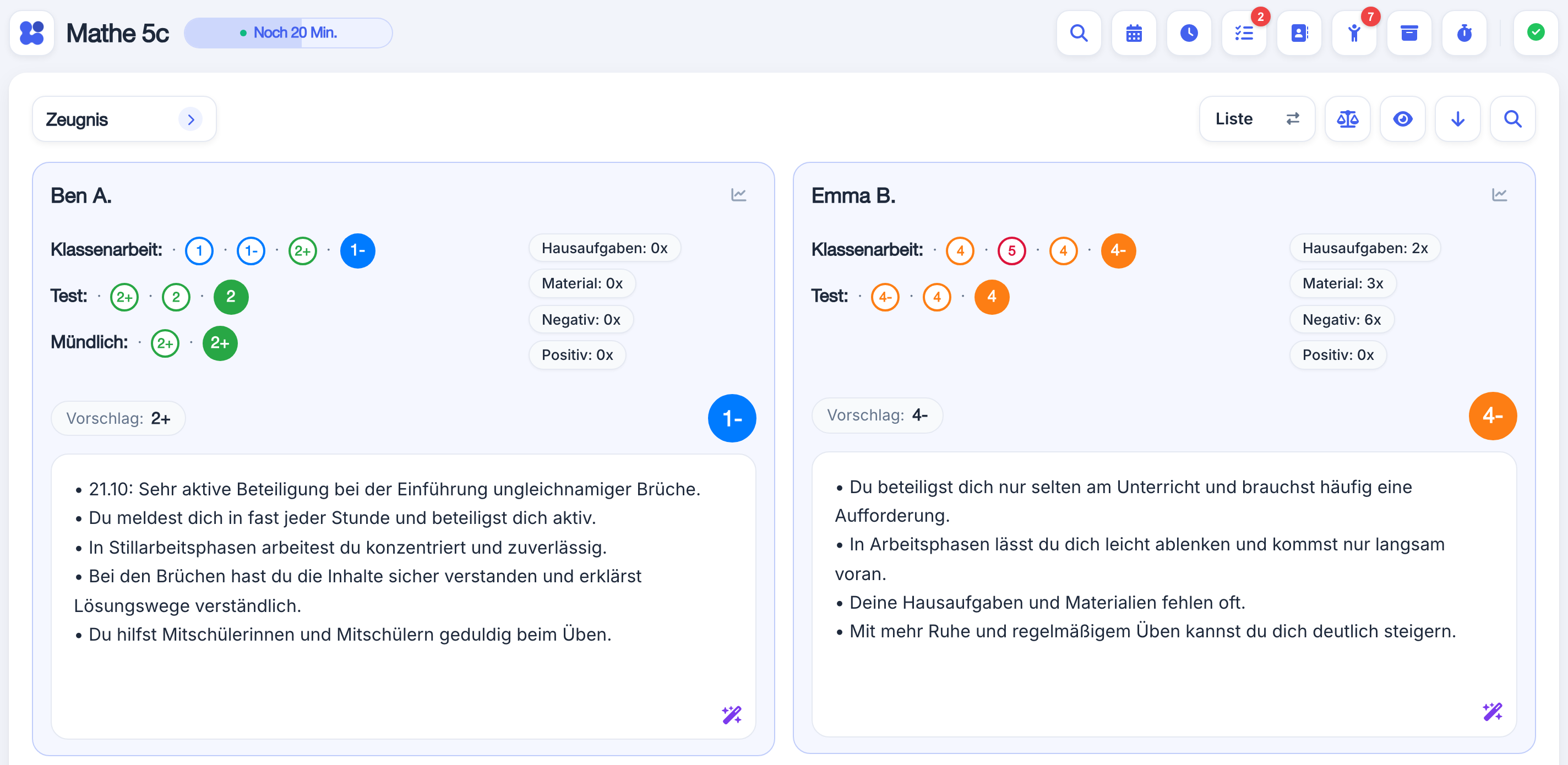Select Emma B.'s filled 4 Test average

(992, 297)
